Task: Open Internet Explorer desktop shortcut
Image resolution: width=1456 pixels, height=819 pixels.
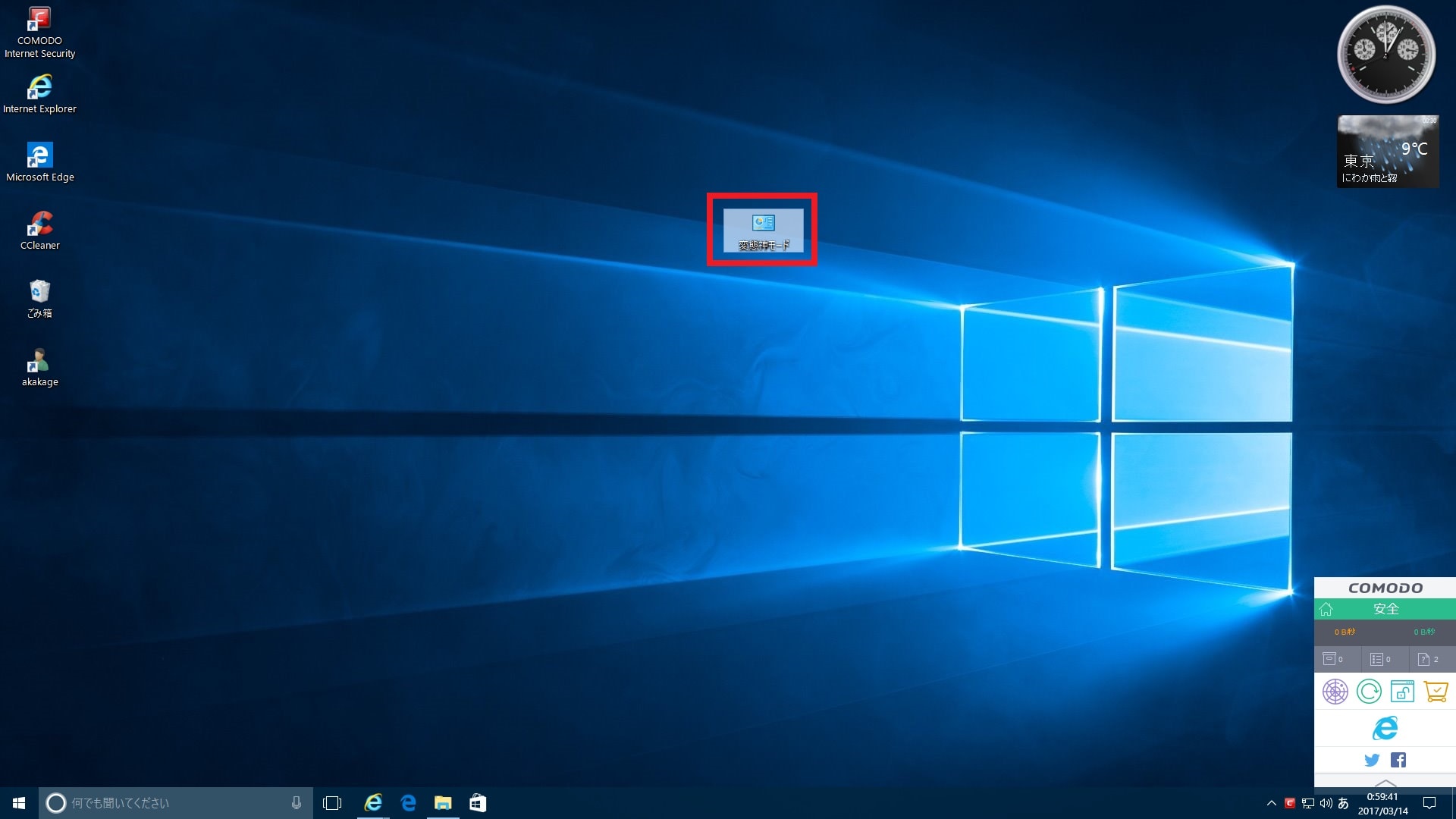Action: click(x=39, y=94)
